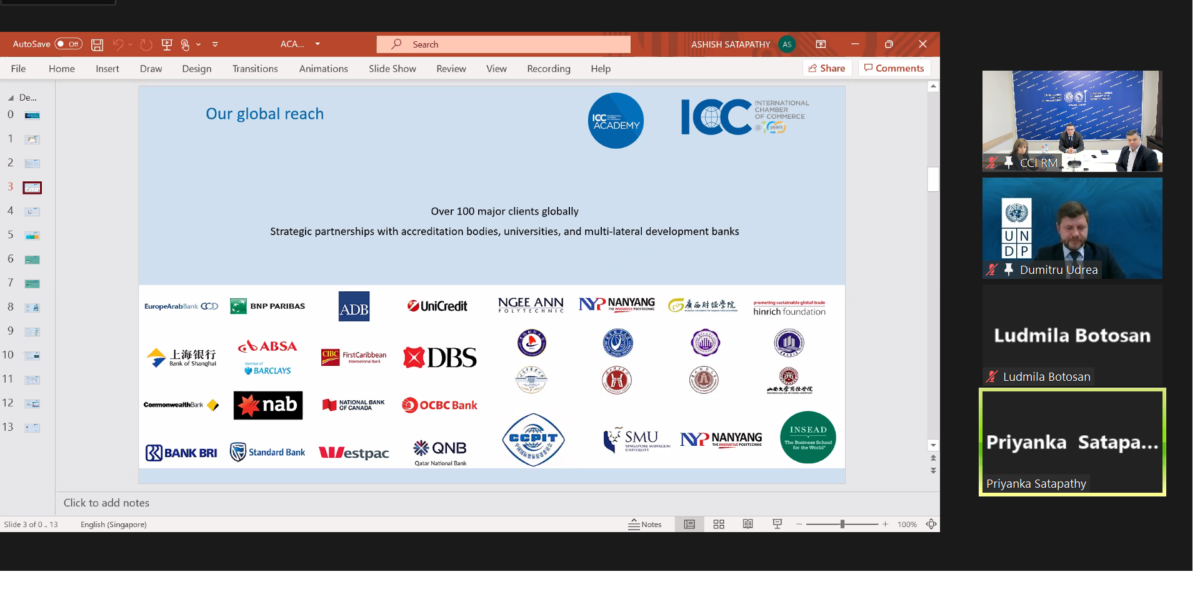Expand the ACA file name dropdown
Viewport: 1200px width, 594px height.
(318, 44)
